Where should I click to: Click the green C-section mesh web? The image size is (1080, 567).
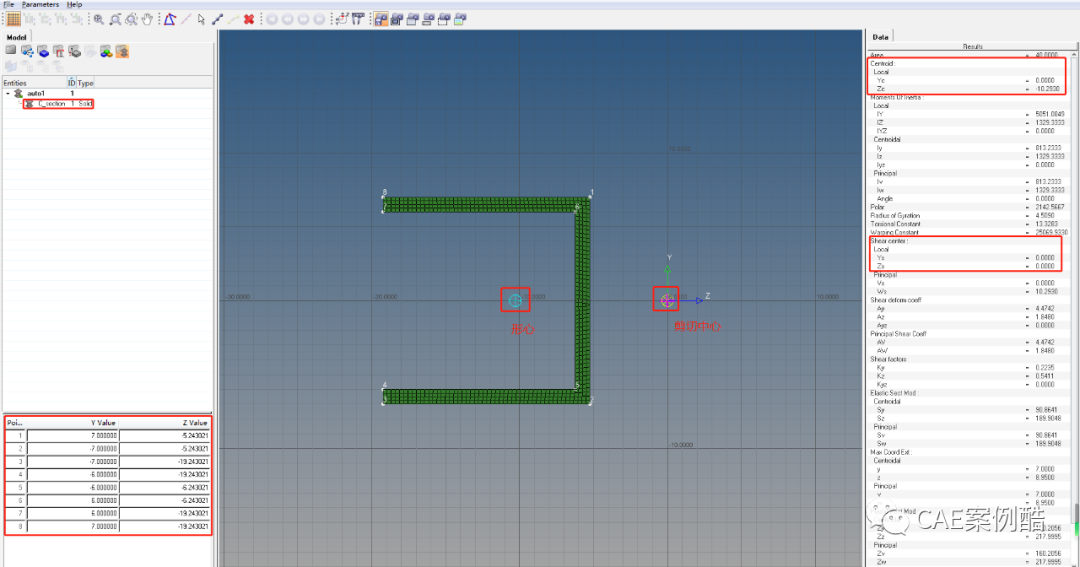583,300
